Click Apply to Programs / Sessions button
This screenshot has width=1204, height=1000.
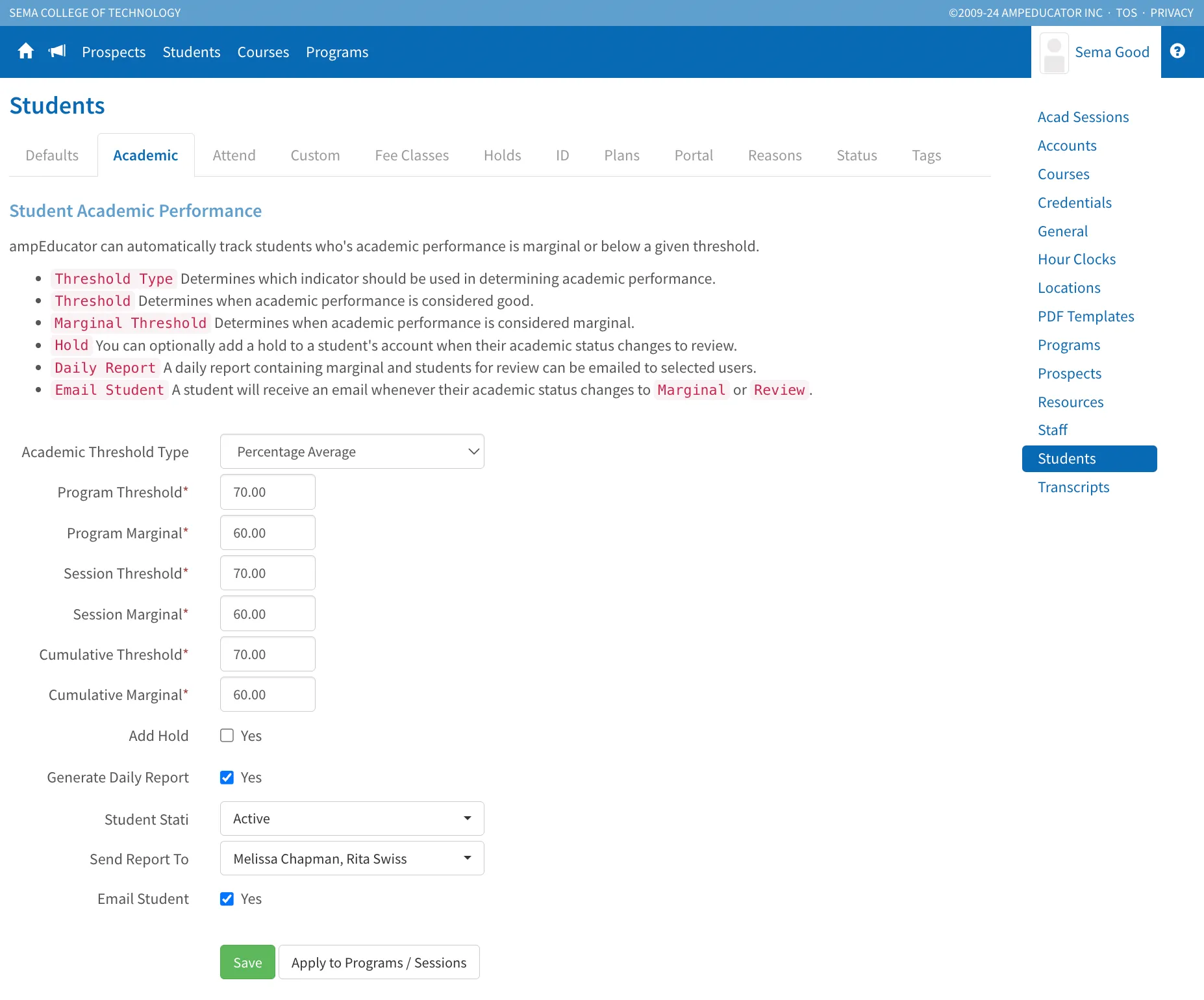[379, 962]
